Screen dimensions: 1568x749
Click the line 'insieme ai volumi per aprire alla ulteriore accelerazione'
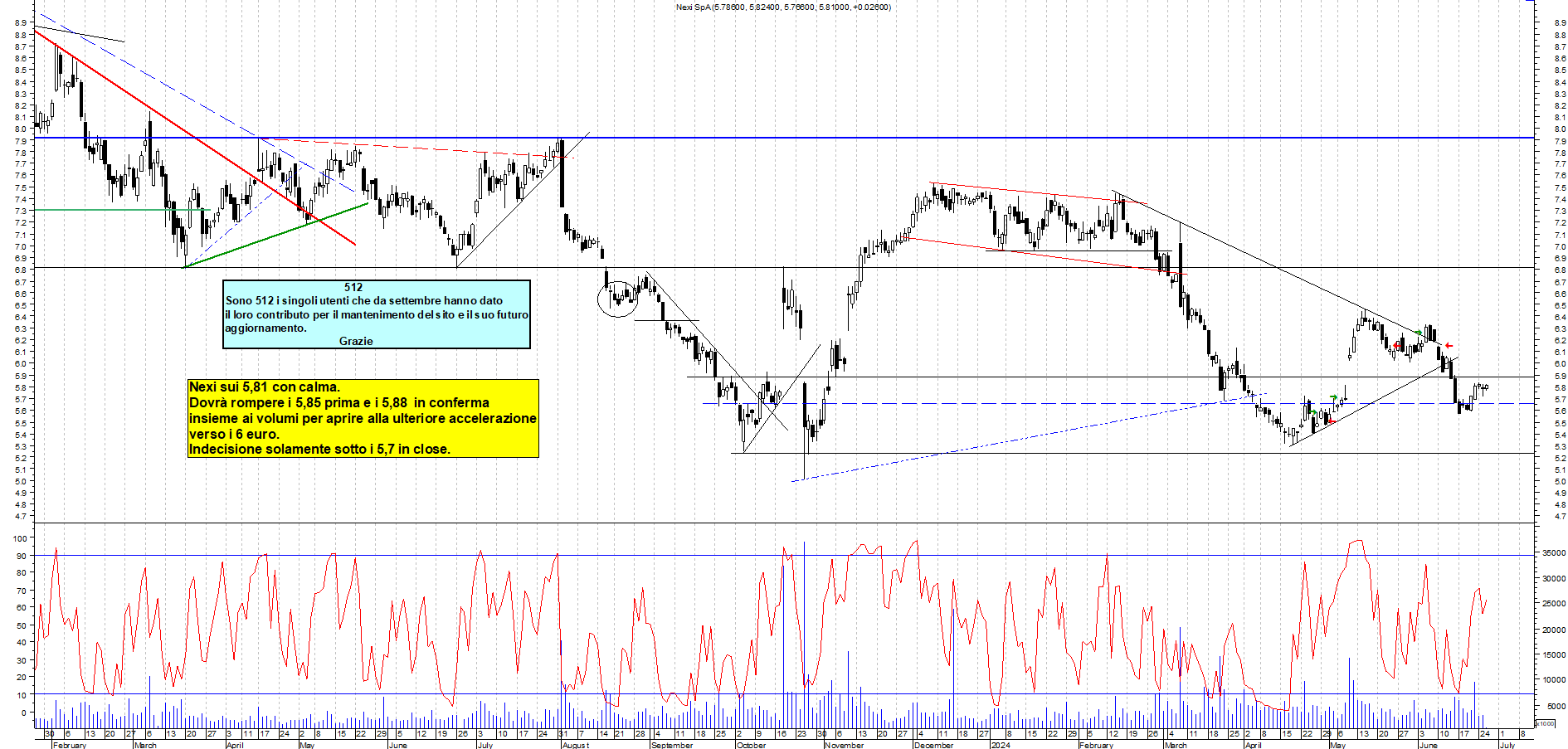click(x=363, y=418)
